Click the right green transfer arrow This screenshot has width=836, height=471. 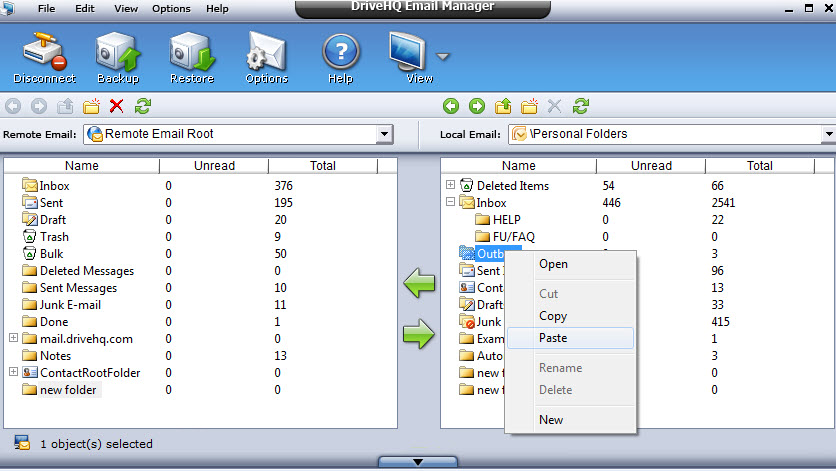[x=419, y=334]
